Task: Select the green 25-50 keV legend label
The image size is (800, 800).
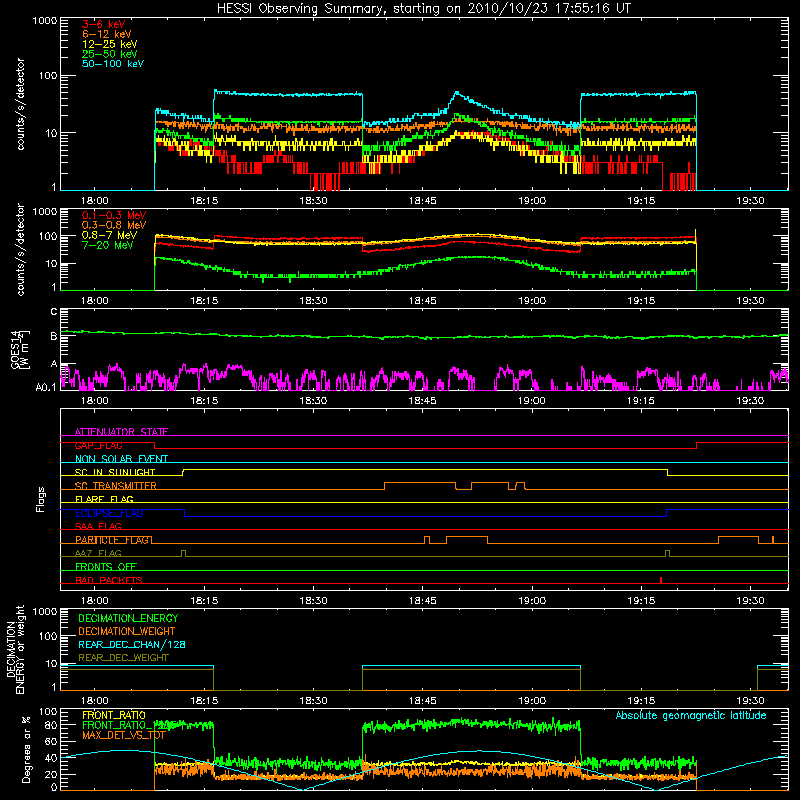Action: [x=109, y=54]
